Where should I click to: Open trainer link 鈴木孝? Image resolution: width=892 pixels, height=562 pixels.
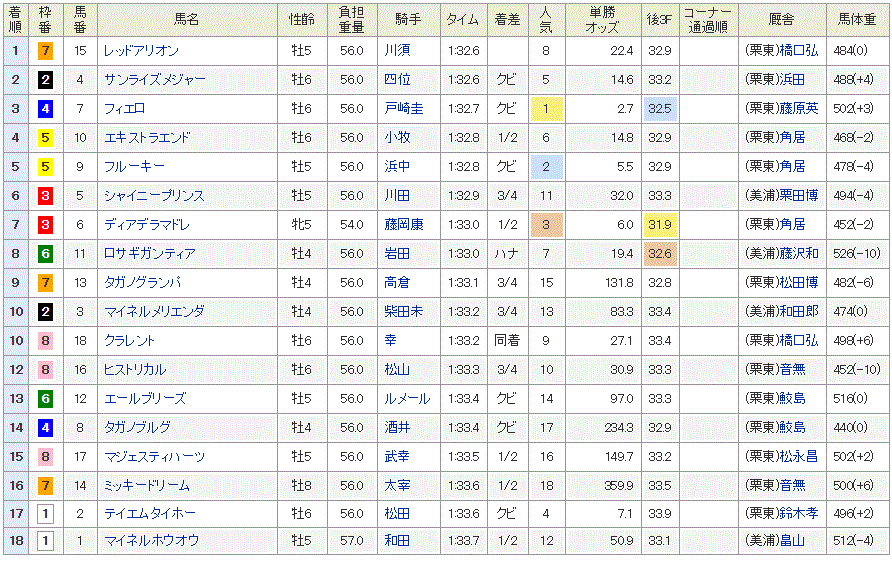[798, 514]
